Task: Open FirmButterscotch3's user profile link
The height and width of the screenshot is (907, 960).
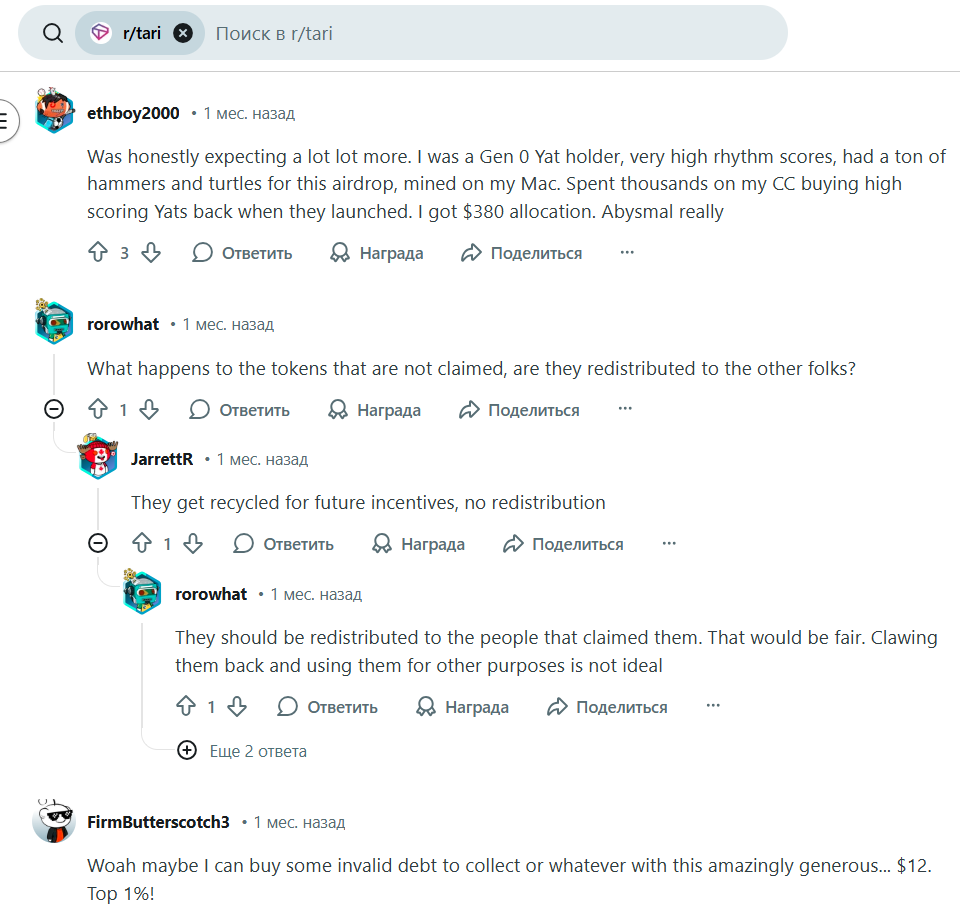Action: [159, 822]
